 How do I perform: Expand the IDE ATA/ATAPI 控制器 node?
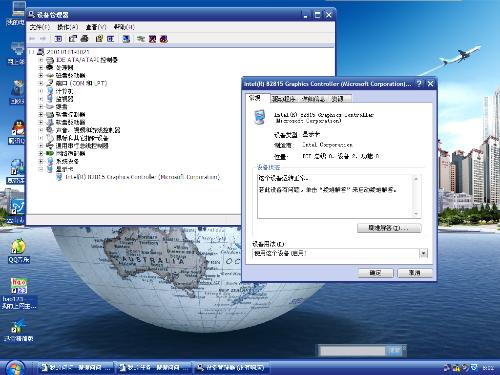point(41,60)
